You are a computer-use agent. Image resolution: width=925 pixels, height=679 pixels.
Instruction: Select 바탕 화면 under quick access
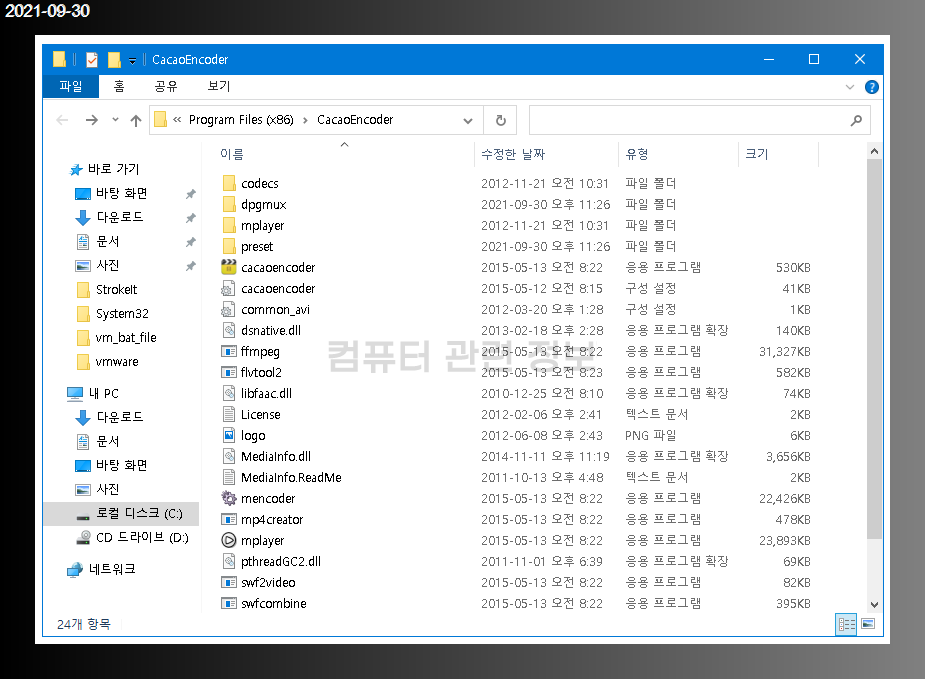point(122,193)
